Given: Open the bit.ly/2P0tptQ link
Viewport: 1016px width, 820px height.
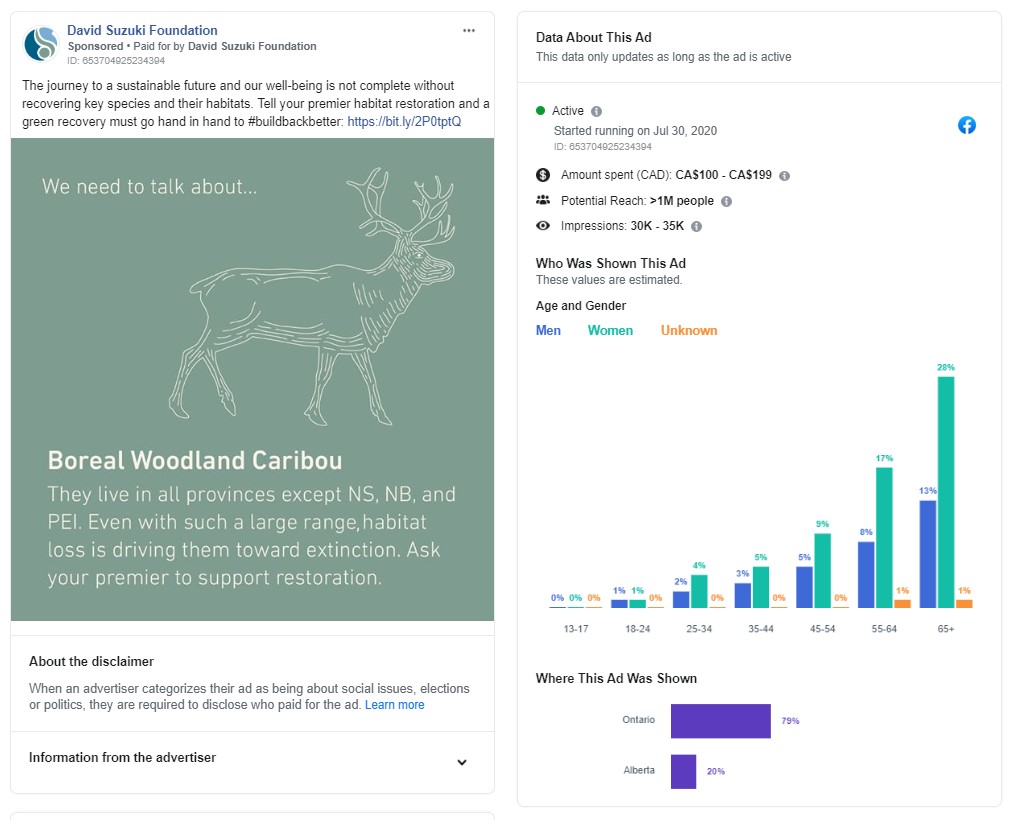Looking at the screenshot, I should (x=404, y=121).
